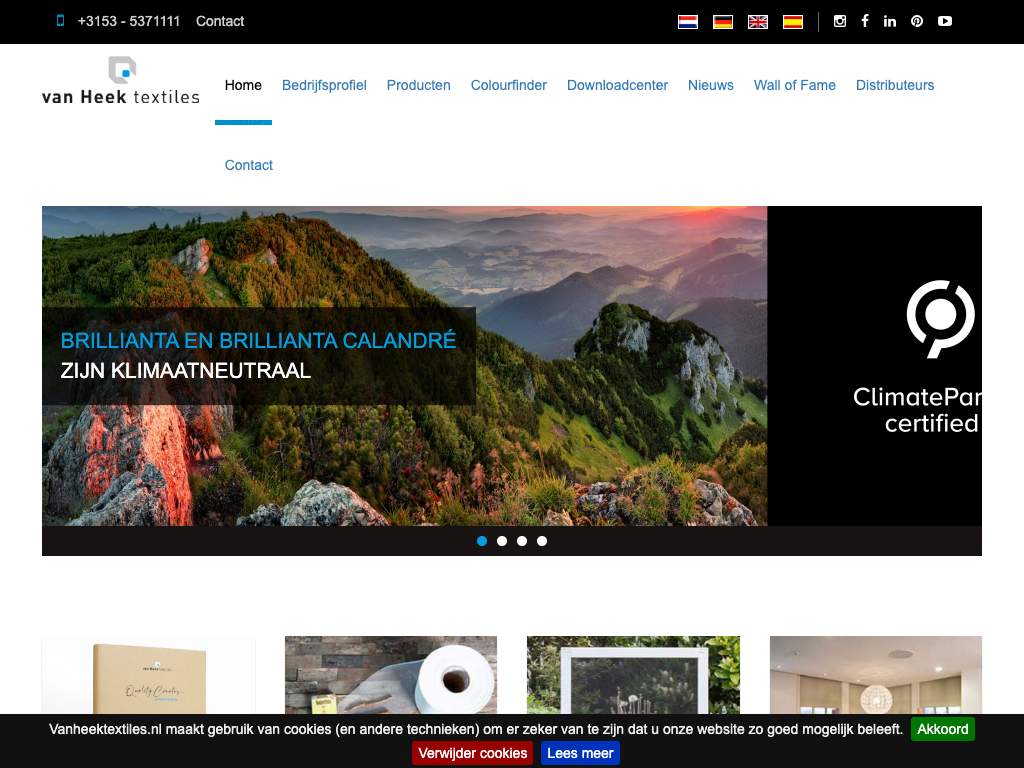Image resolution: width=1024 pixels, height=768 pixels.
Task: Open the Colourfinder menu item
Action: pyautogui.click(x=509, y=85)
